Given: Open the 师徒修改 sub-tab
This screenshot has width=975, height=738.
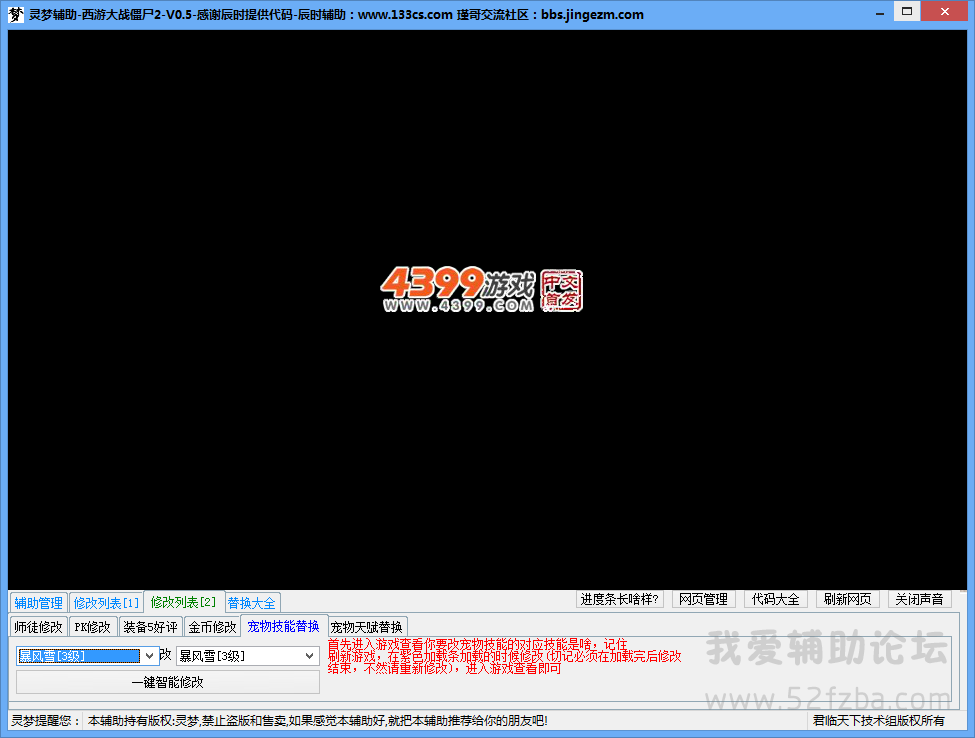Looking at the screenshot, I should 39,627.
